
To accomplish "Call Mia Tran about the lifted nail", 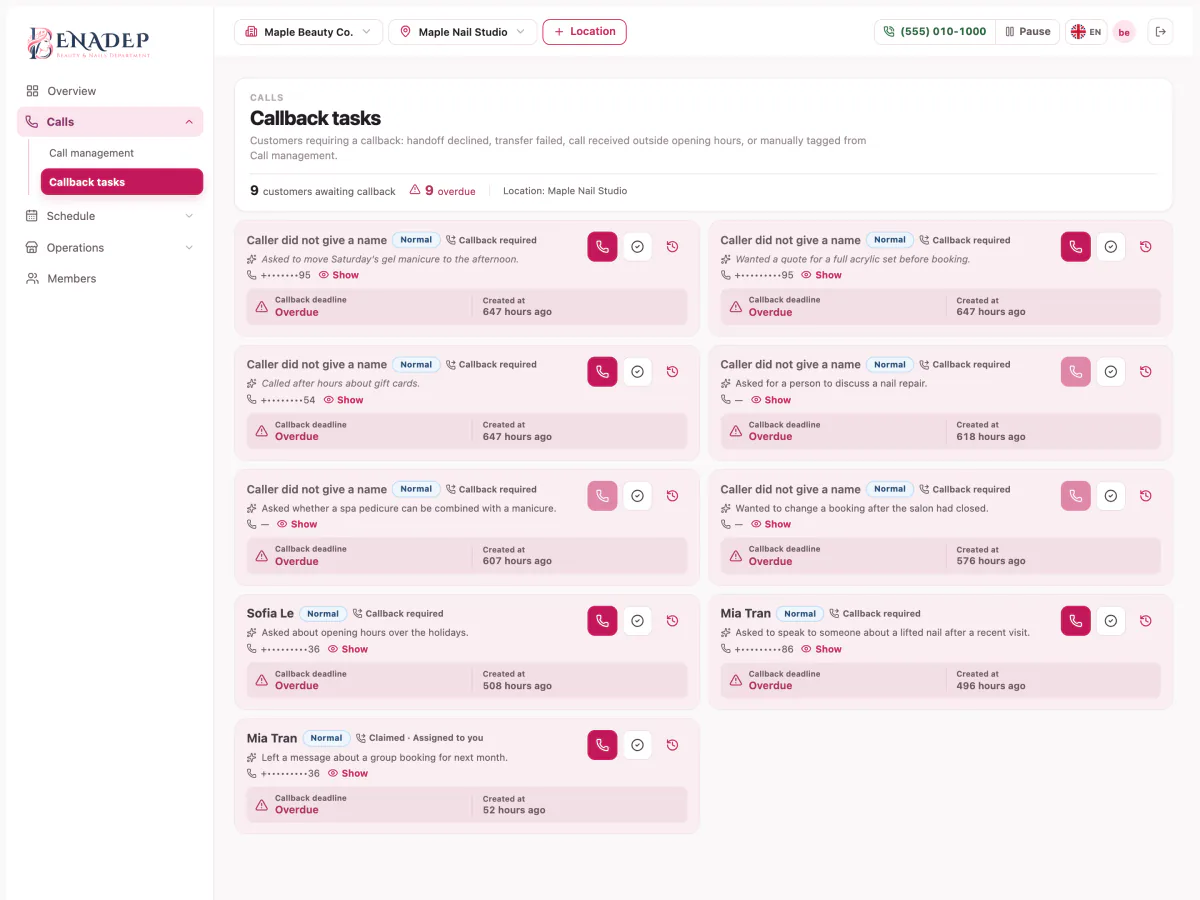I will (x=1076, y=621).
